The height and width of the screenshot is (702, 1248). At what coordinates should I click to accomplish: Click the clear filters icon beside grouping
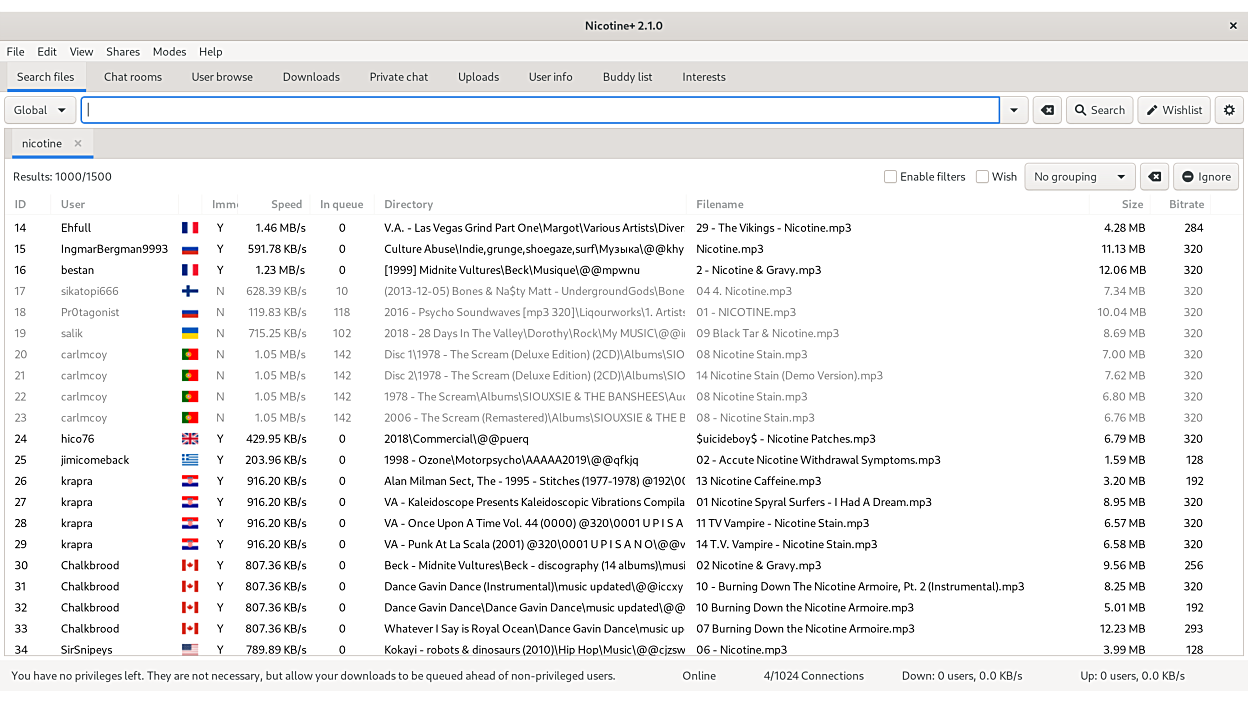[x=1154, y=177]
